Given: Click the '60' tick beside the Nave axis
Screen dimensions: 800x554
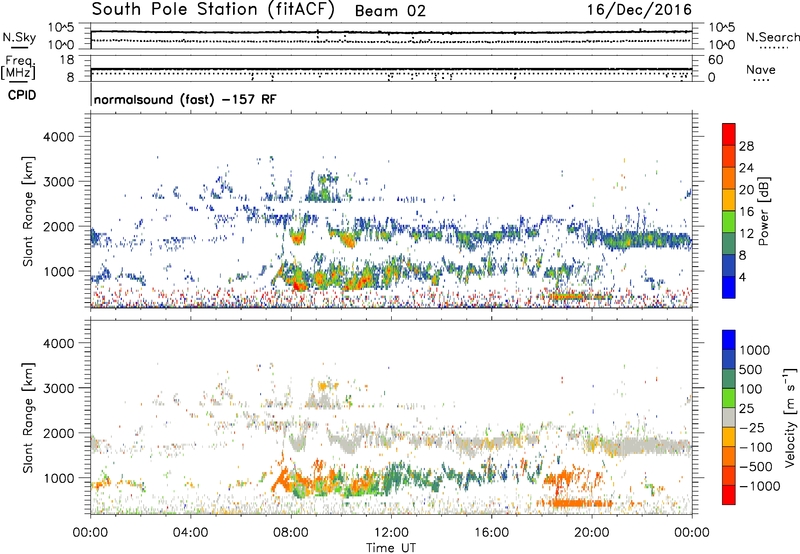Looking at the screenshot, I should 715,60.
